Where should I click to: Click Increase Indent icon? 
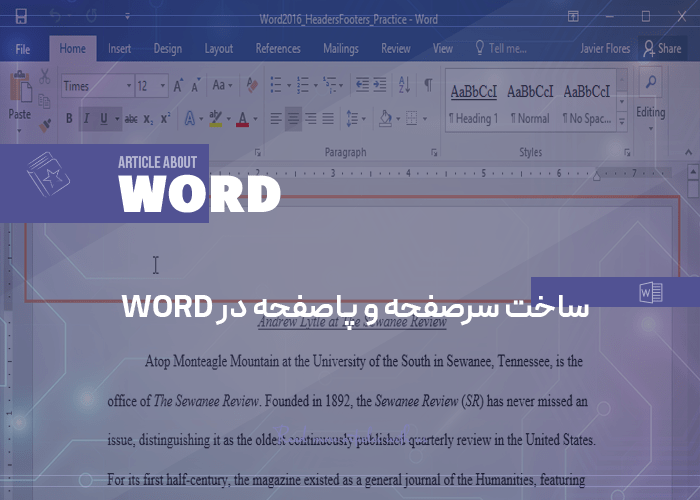click(380, 85)
